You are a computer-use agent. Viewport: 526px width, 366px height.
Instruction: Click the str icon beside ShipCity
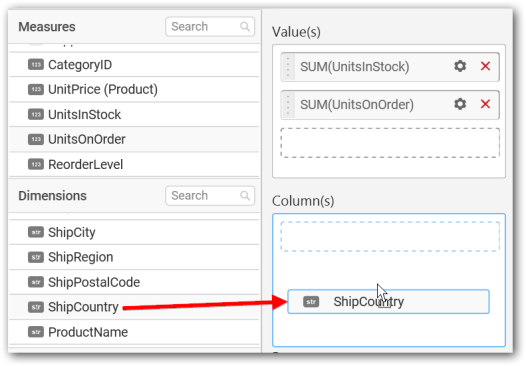point(36,232)
